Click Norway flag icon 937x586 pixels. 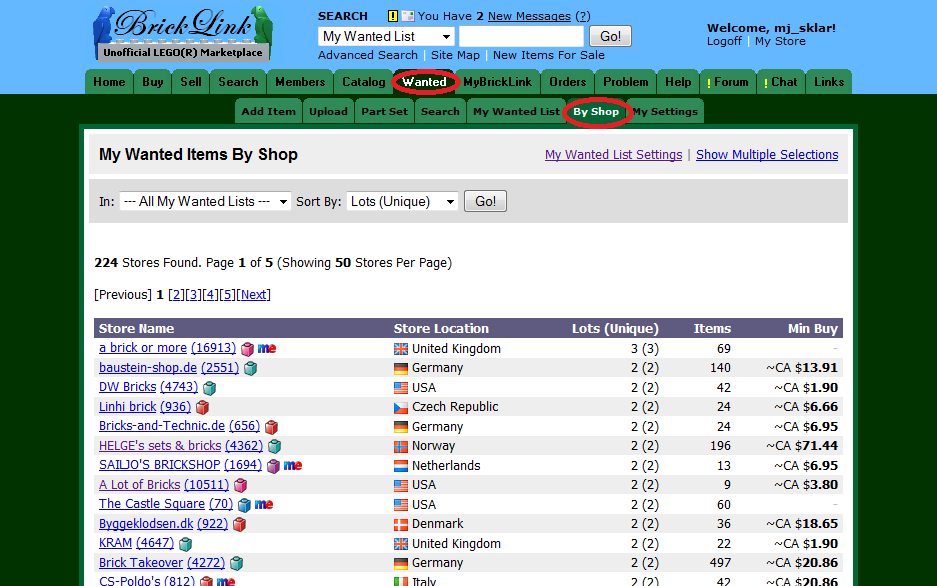pyautogui.click(x=400, y=446)
